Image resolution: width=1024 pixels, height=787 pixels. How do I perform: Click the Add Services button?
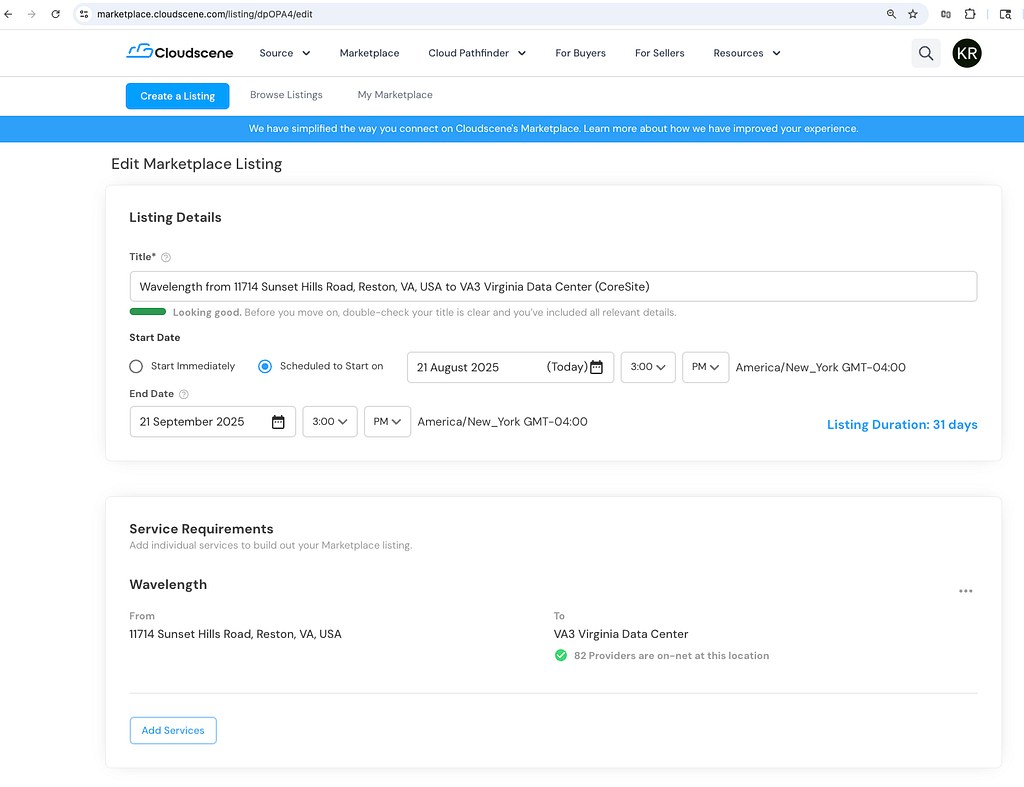pos(173,730)
